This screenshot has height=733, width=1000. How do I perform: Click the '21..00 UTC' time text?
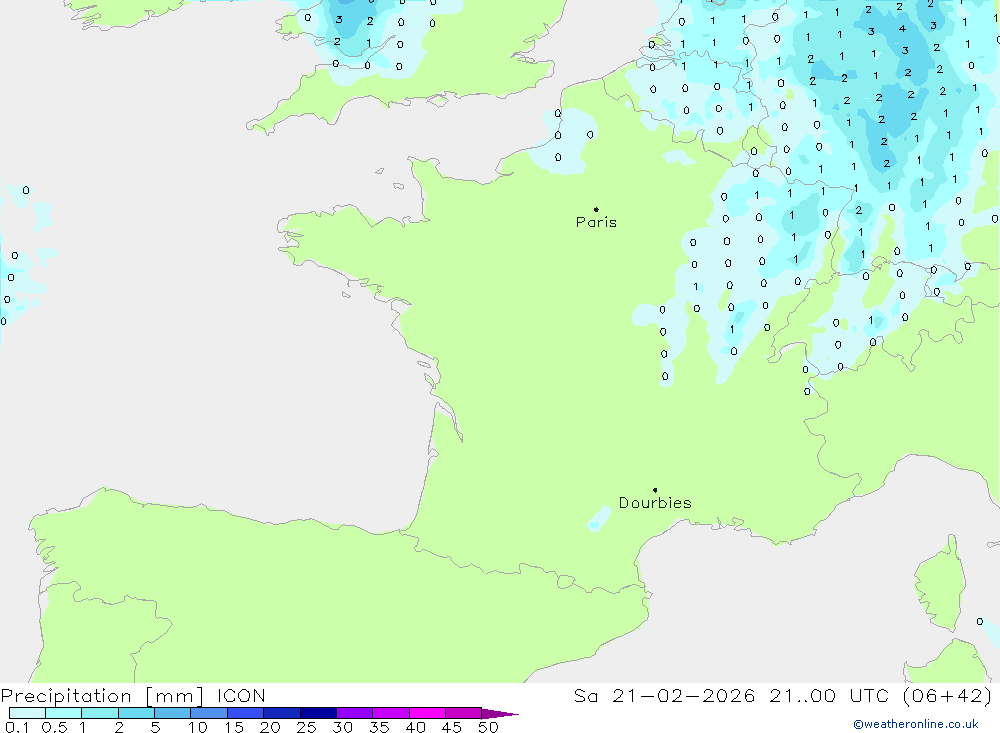[x=829, y=696]
